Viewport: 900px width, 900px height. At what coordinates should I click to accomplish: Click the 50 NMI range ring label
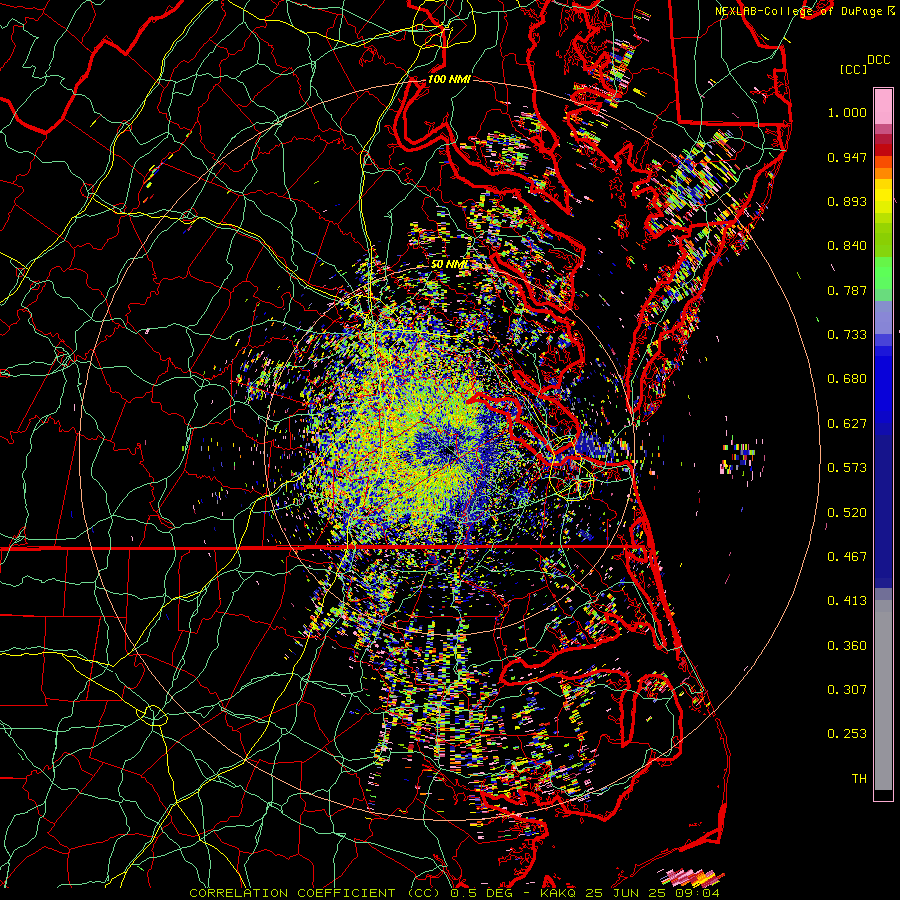449,265
